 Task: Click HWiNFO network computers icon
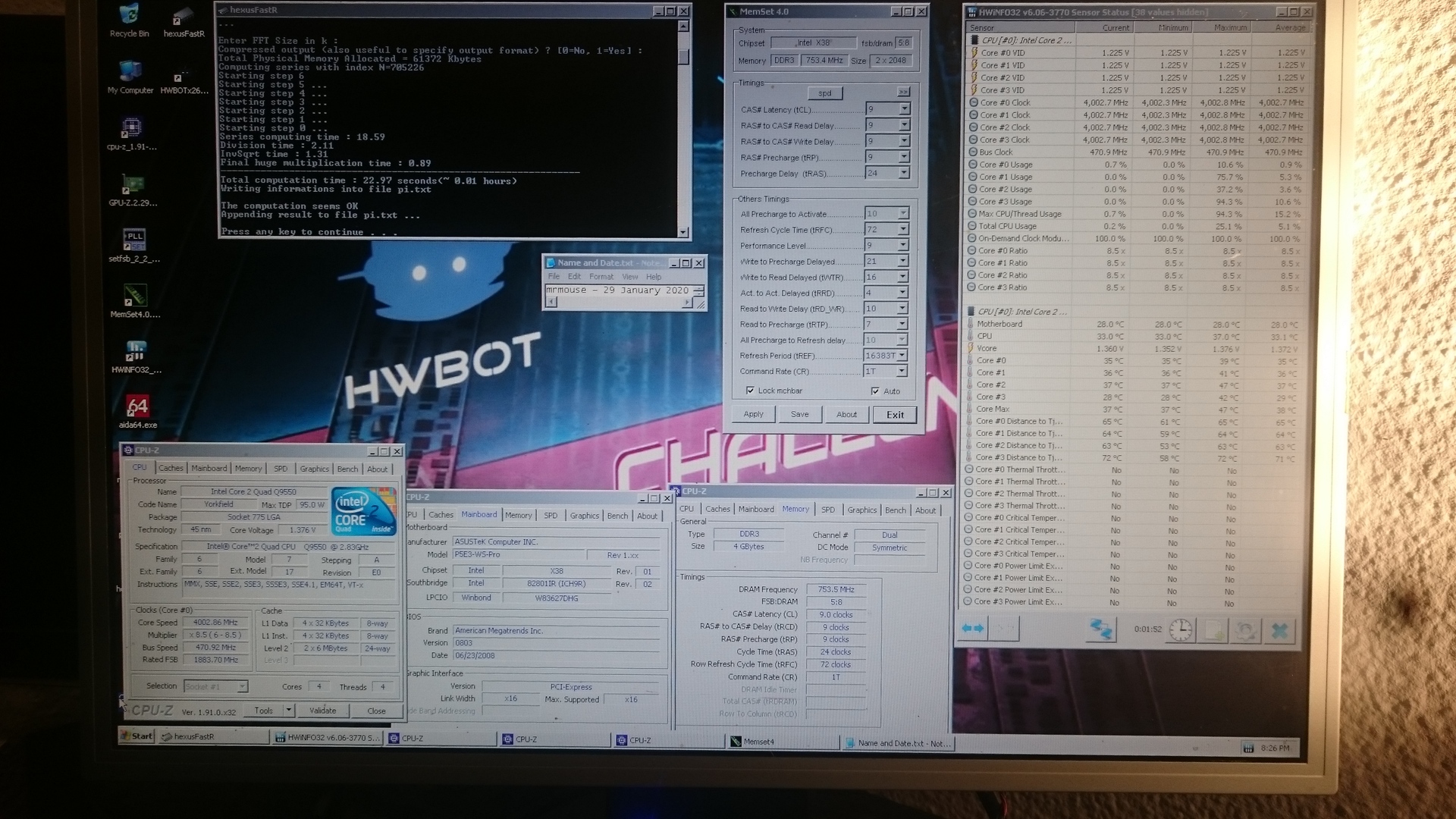1100,629
